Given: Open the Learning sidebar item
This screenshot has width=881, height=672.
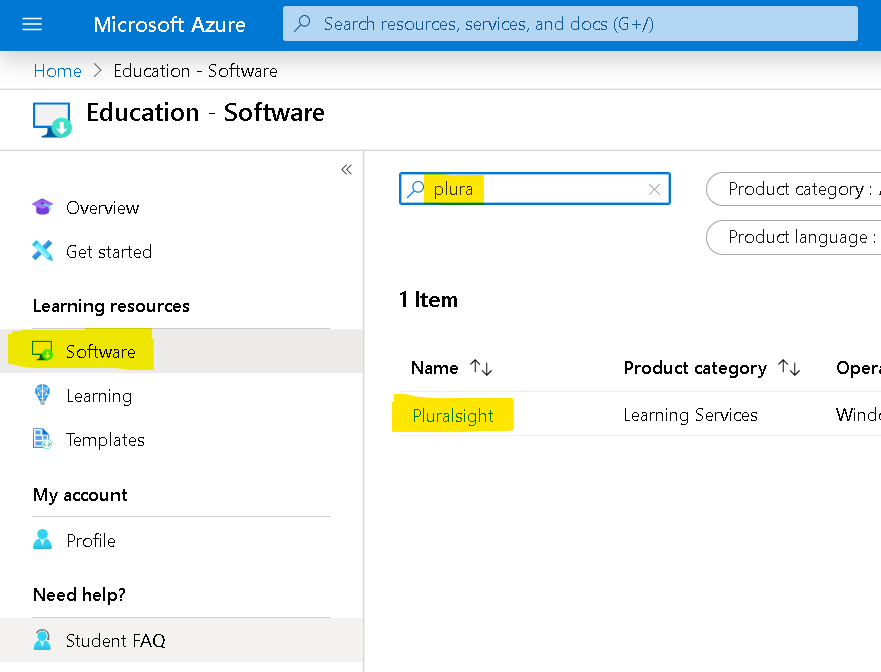Looking at the screenshot, I should pos(98,396).
